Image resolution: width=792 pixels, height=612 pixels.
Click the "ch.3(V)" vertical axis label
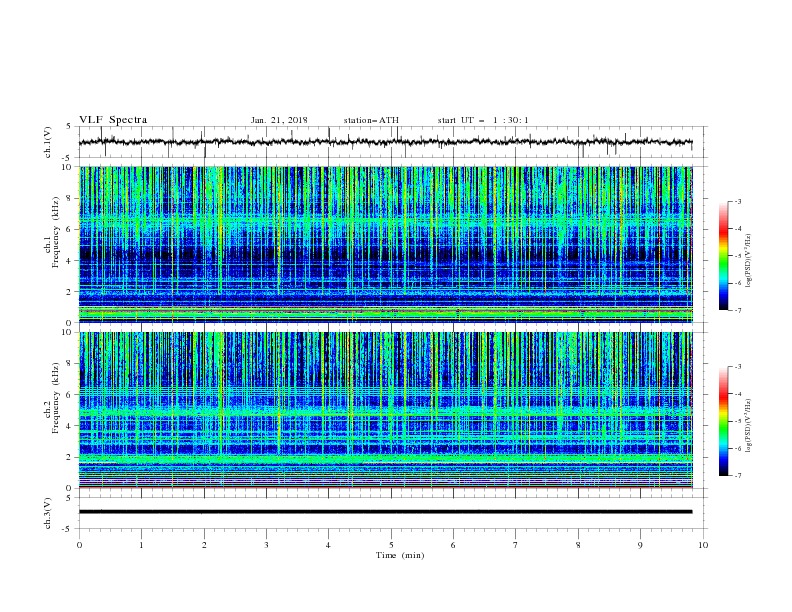[48, 513]
